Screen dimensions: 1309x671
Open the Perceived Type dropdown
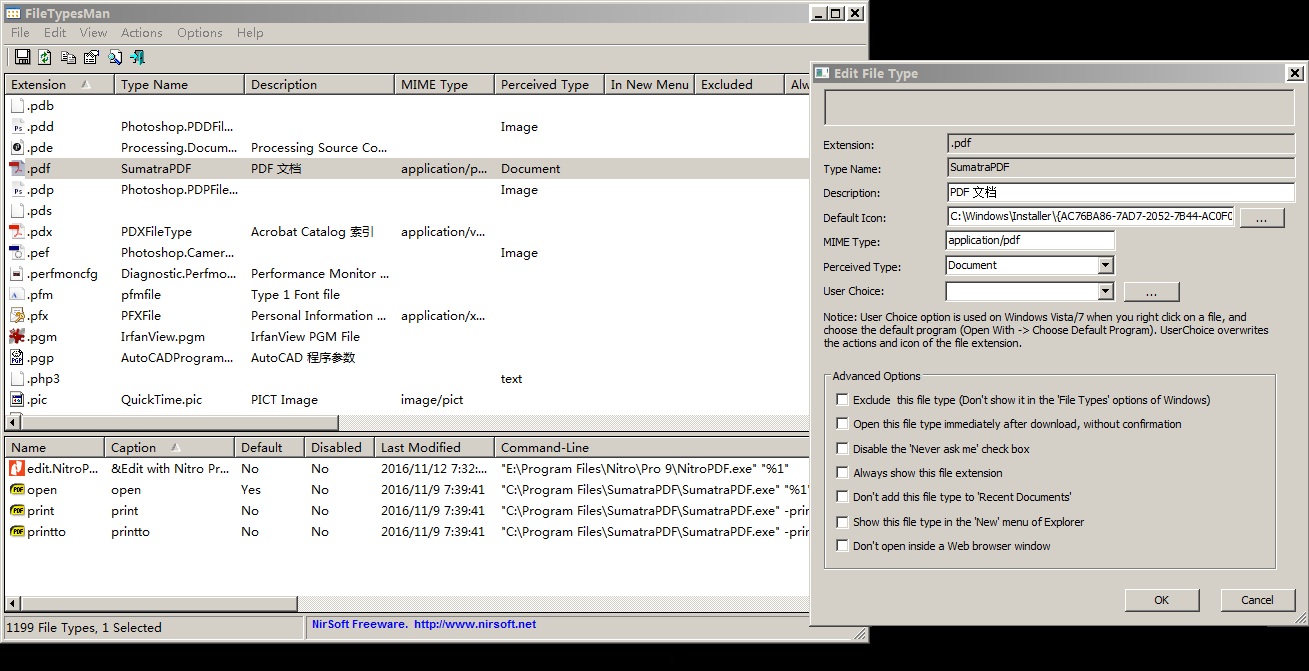pos(1105,266)
